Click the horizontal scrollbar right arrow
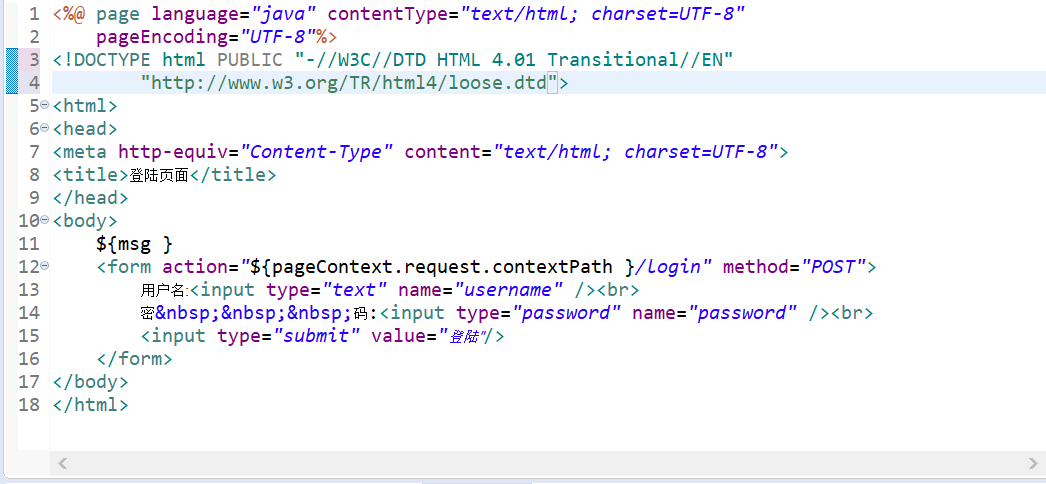 [1033, 462]
